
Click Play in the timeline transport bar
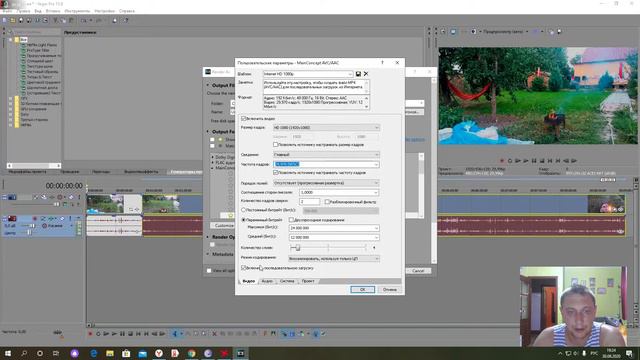[x=114, y=333]
